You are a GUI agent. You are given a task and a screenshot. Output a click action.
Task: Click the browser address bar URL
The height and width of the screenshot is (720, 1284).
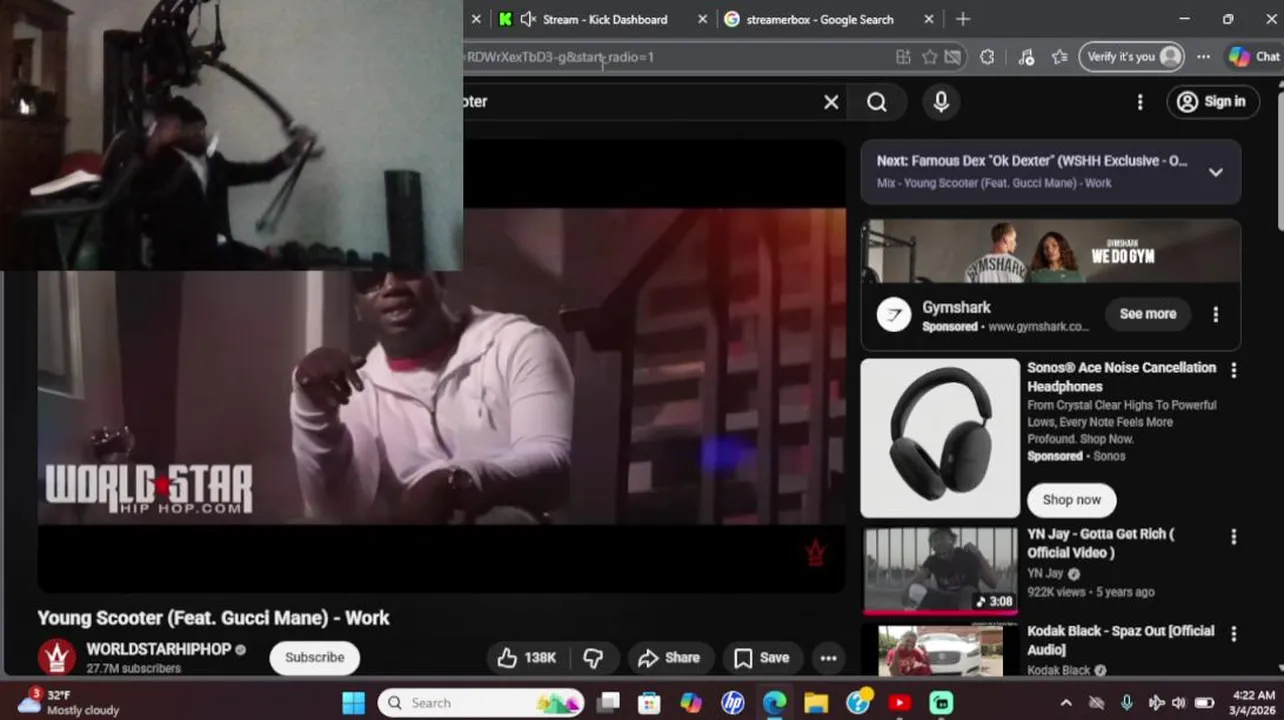560,57
